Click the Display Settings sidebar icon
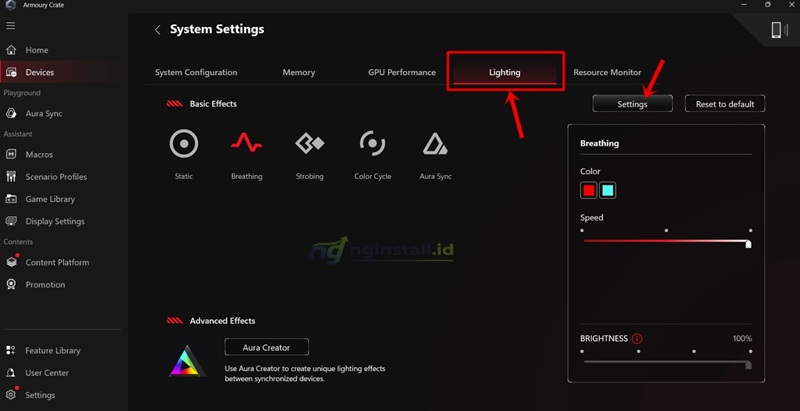800x411 pixels. click(x=11, y=221)
